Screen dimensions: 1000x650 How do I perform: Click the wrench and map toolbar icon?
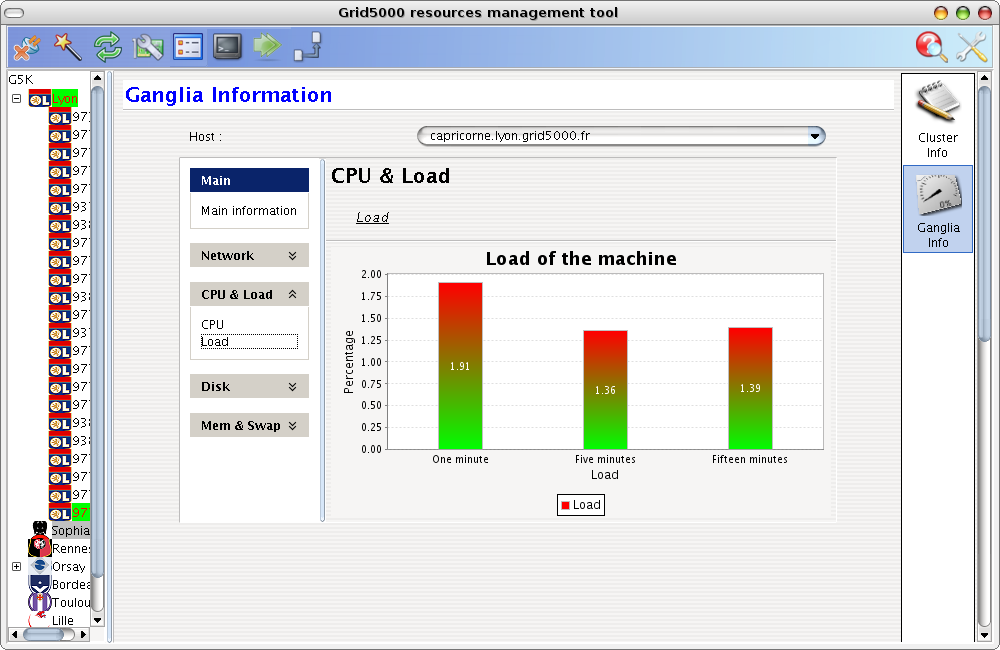click(x=148, y=47)
